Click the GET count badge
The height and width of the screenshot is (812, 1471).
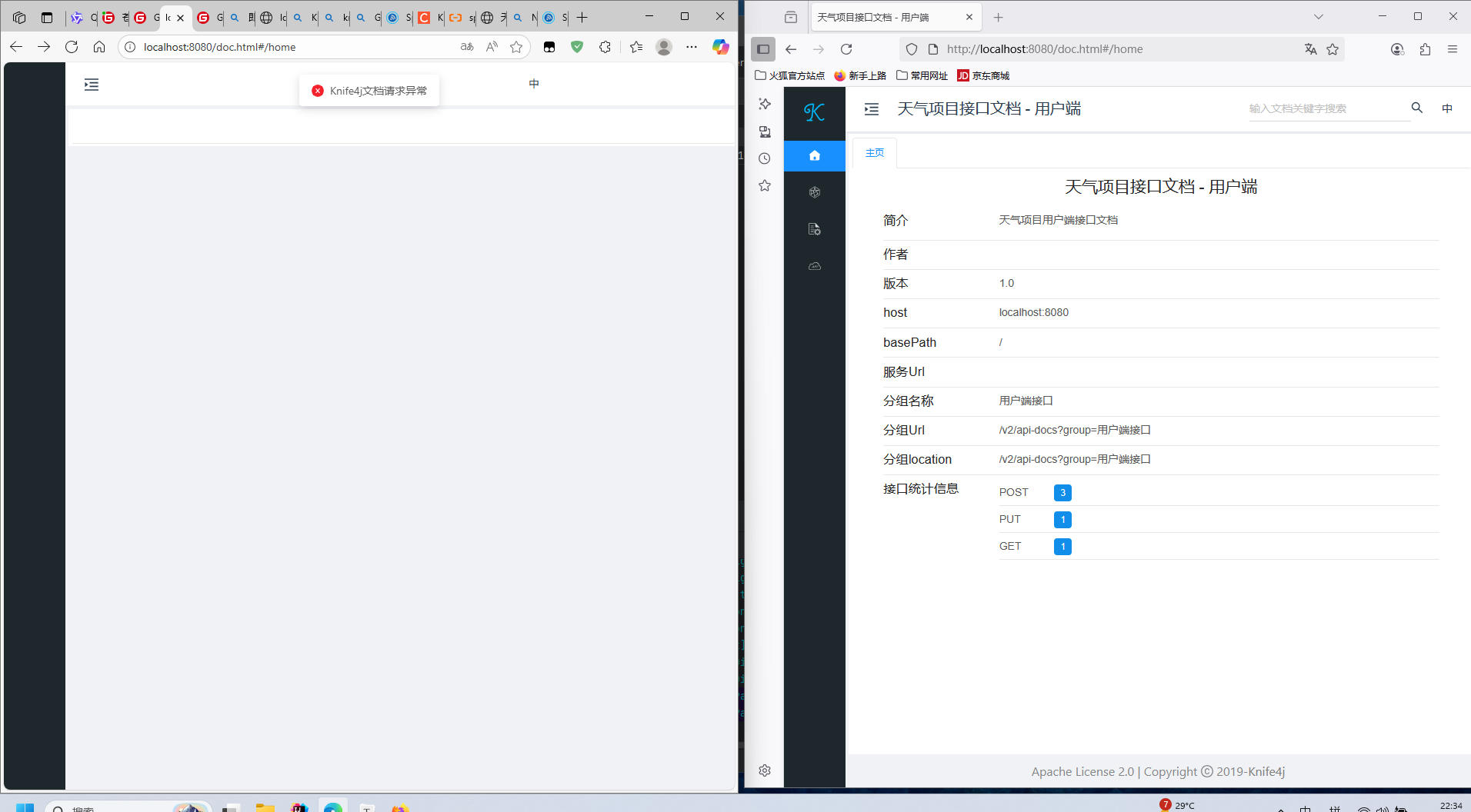[1062, 547]
